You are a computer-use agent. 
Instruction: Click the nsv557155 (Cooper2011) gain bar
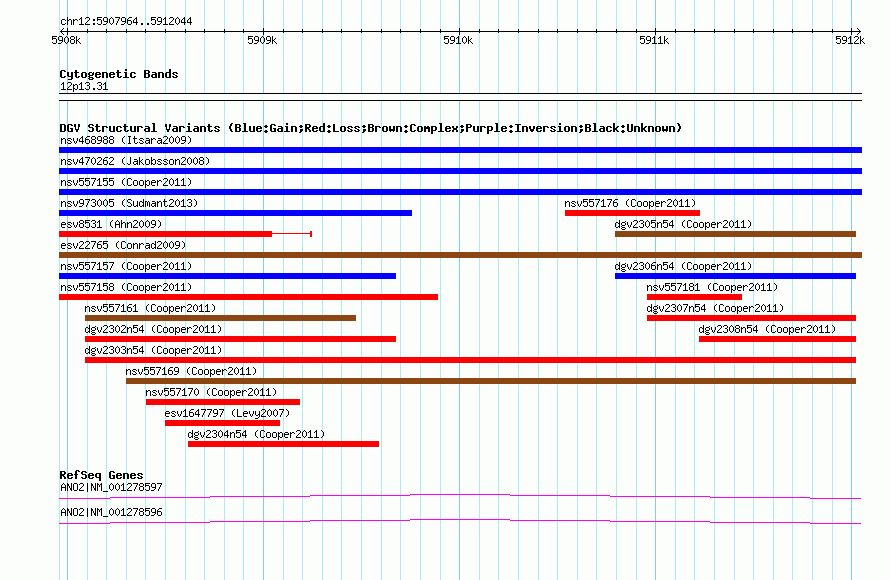click(x=460, y=192)
